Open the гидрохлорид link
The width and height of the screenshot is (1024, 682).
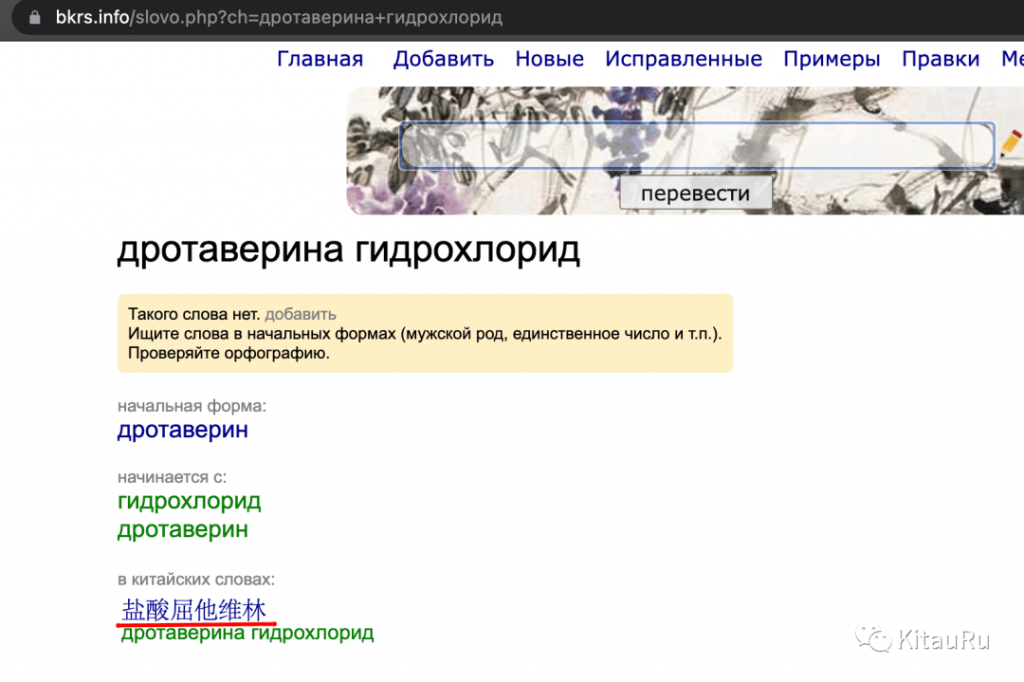pos(188,501)
